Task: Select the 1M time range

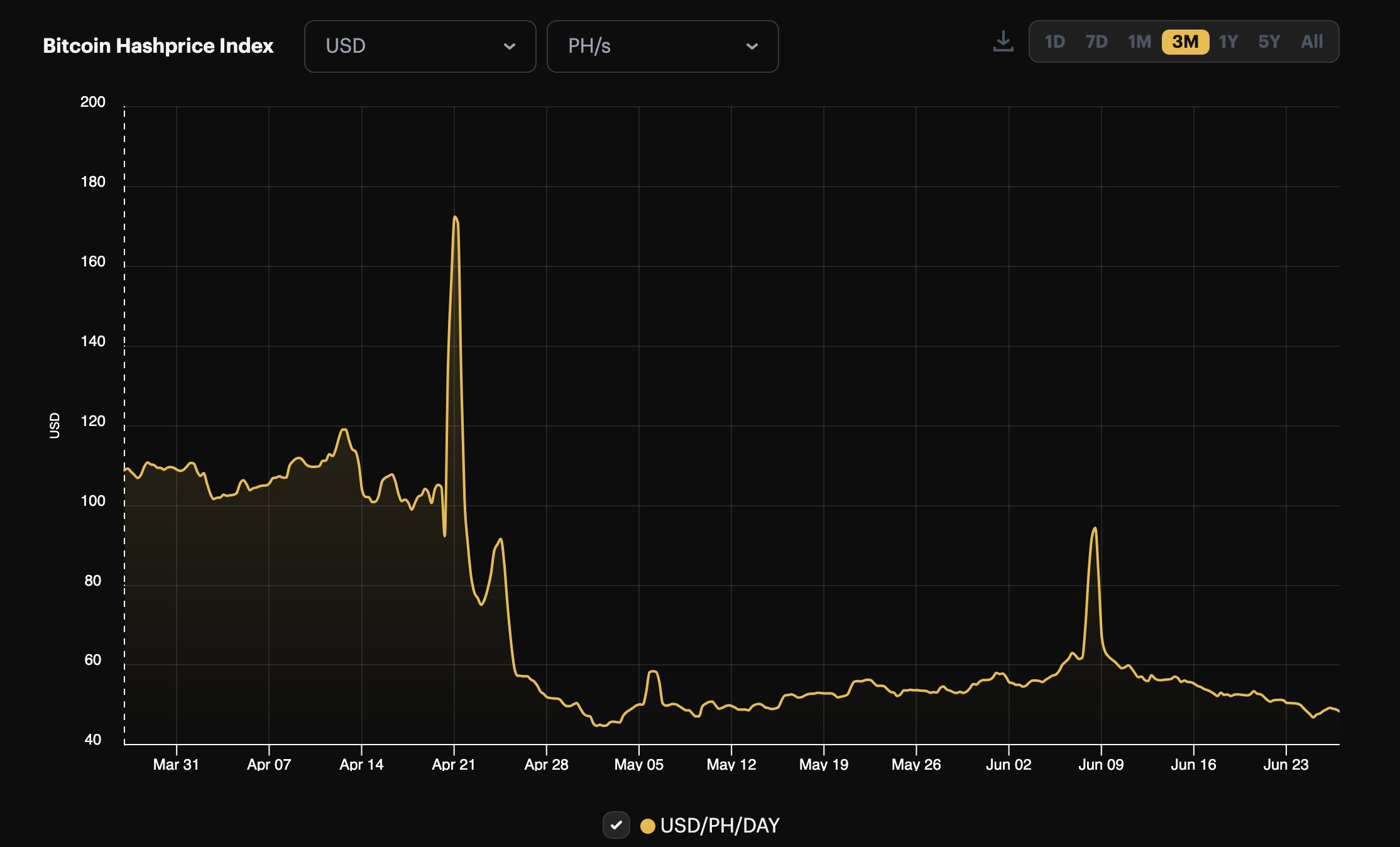Action: pyautogui.click(x=1139, y=41)
